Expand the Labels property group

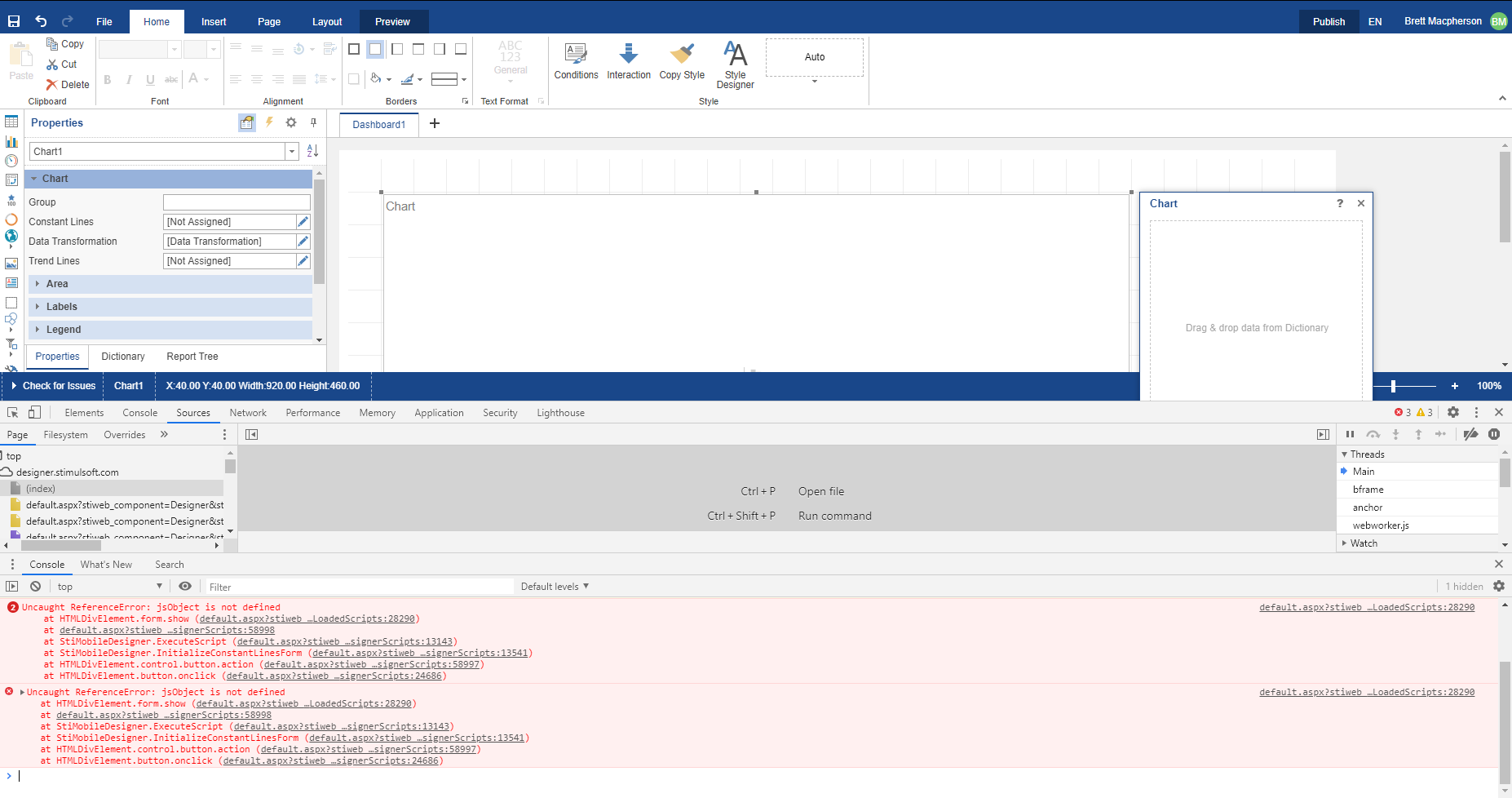pos(37,307)
